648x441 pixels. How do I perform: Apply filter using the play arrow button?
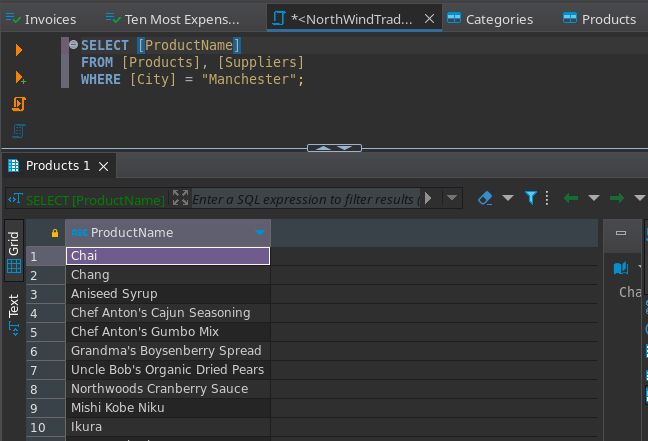(429, 198)
